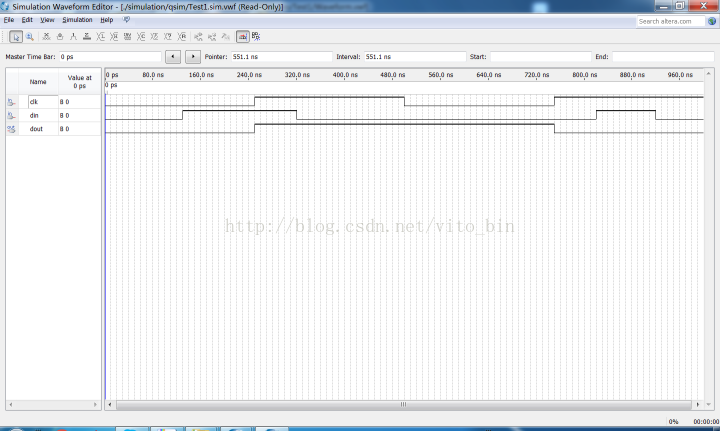Click the Pointer value field
Viewport: 720px width, 431px height.
281,56
